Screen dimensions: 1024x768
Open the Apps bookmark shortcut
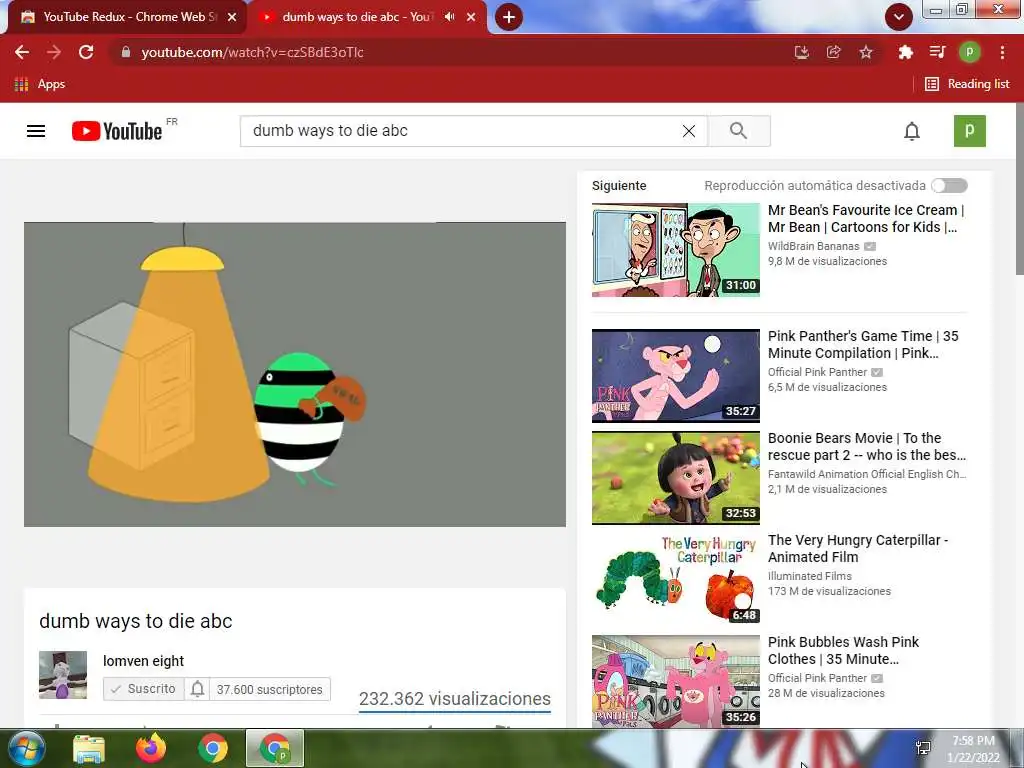click(40, 84)
